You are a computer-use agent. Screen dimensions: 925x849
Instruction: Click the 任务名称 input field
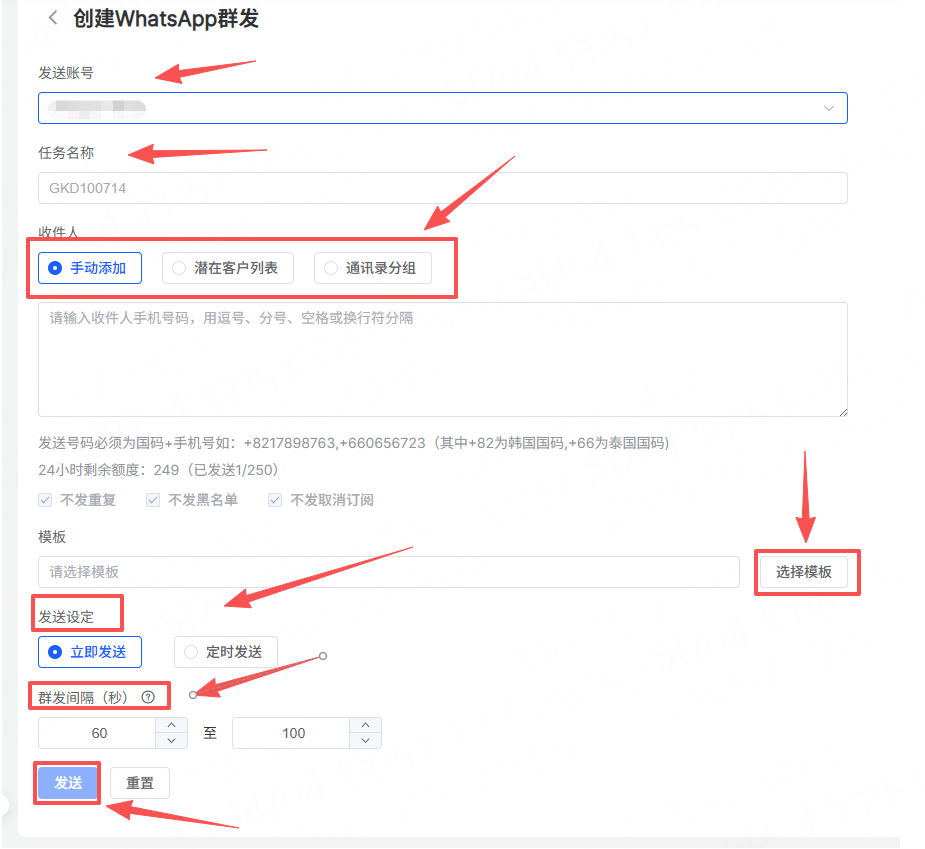tap(442, 188)
